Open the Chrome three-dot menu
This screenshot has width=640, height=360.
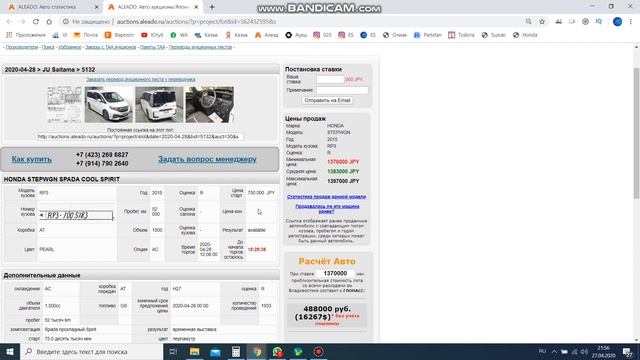pos(631,22)
